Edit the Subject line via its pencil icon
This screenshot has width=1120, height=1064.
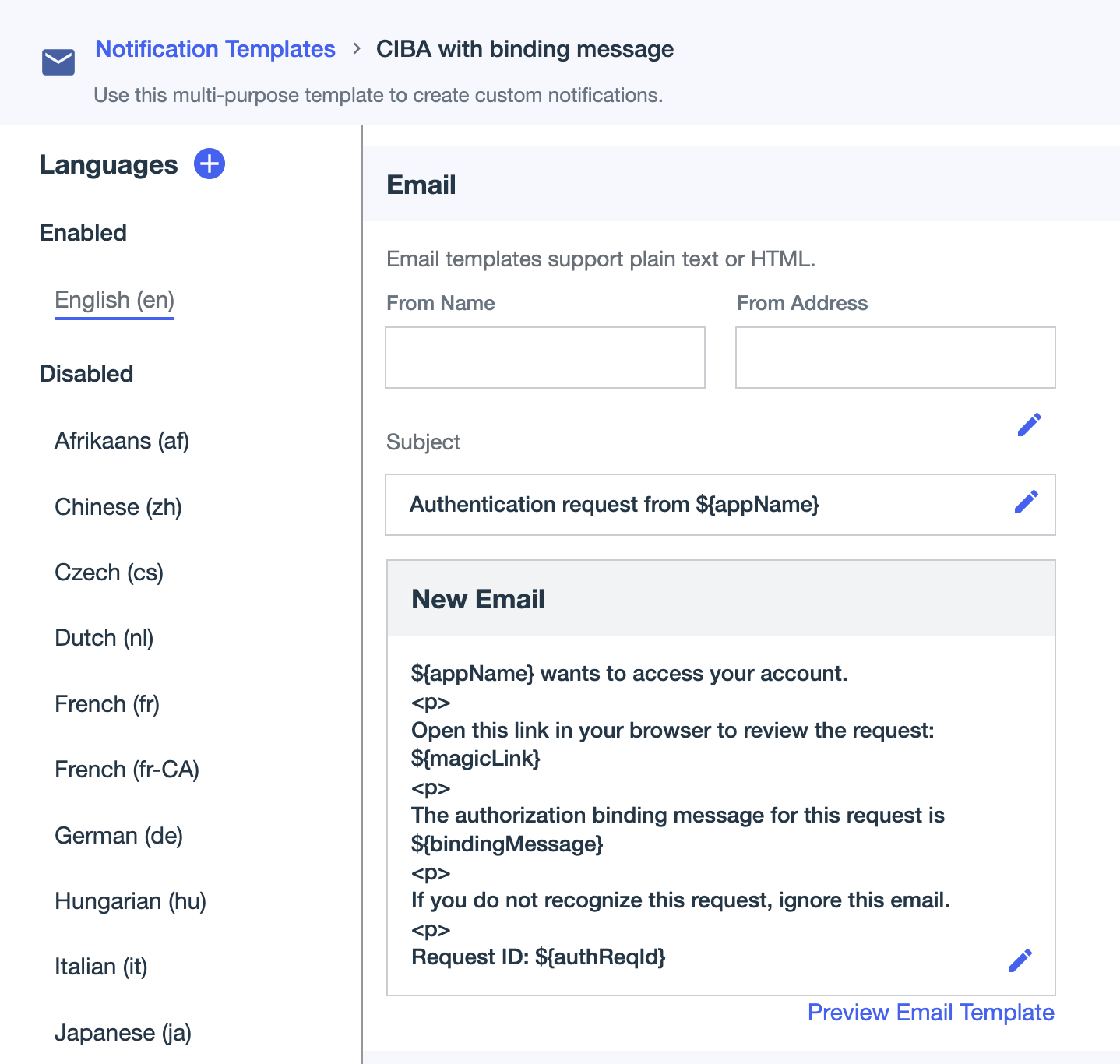(x=1026, y=502)
